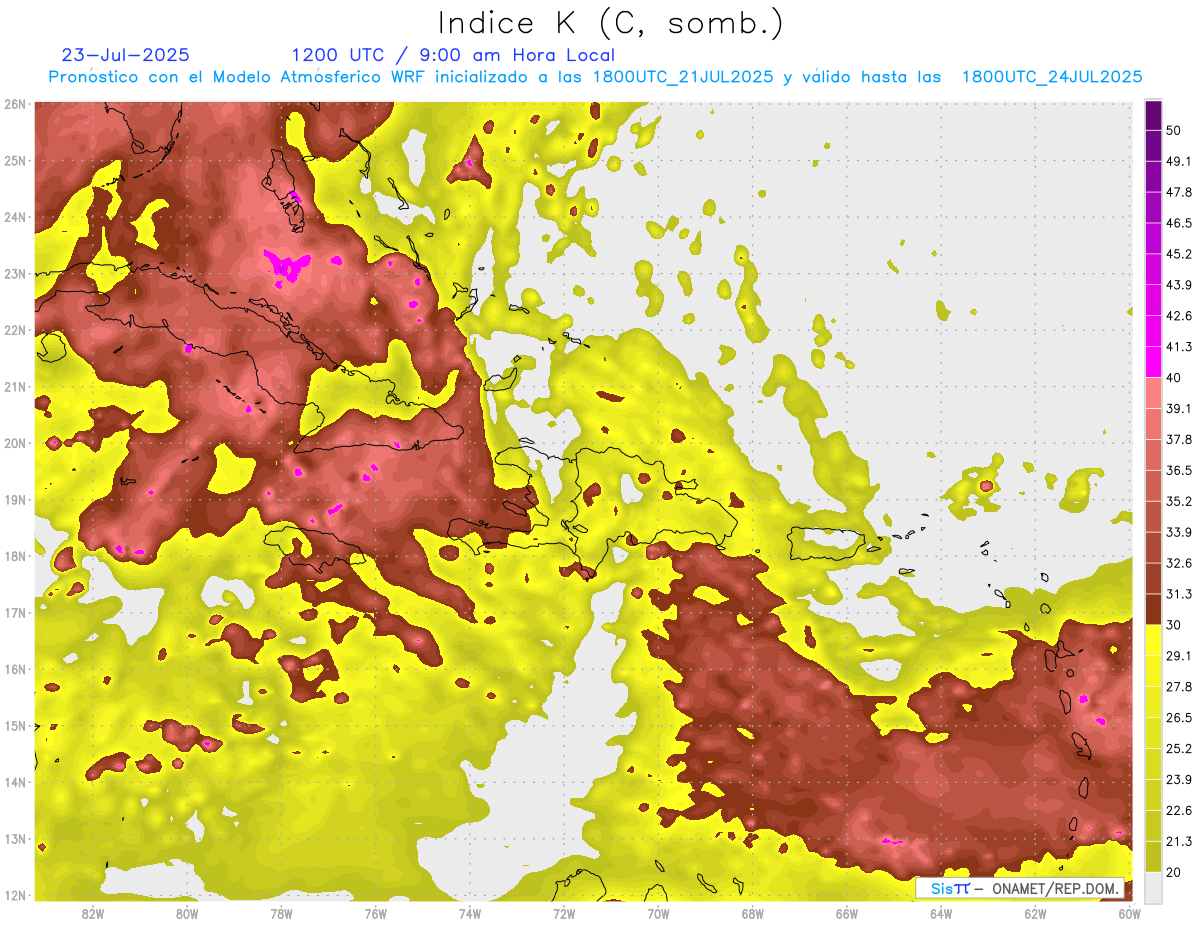Click the 'Indice K (C, somb.)' title
The height and width of the screenshot is (927, 1200).
tap(611, 22)
